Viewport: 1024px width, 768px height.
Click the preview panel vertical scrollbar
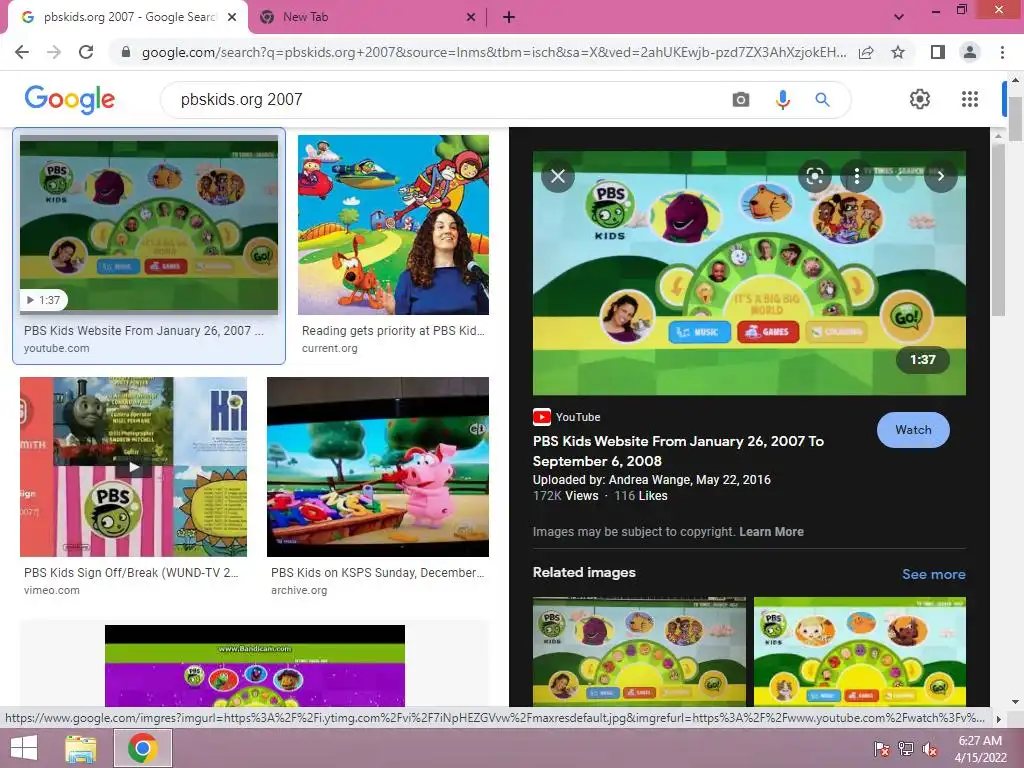coord(998,229)
